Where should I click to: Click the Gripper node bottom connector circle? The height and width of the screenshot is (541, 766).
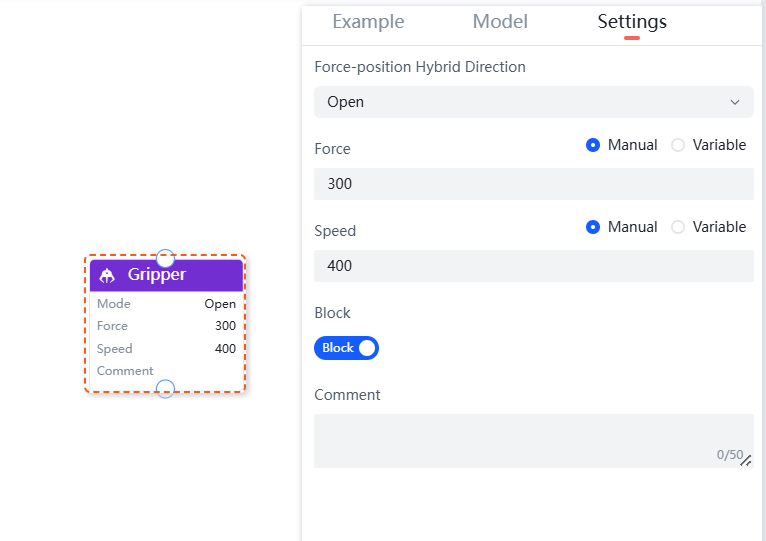point(166,389)
